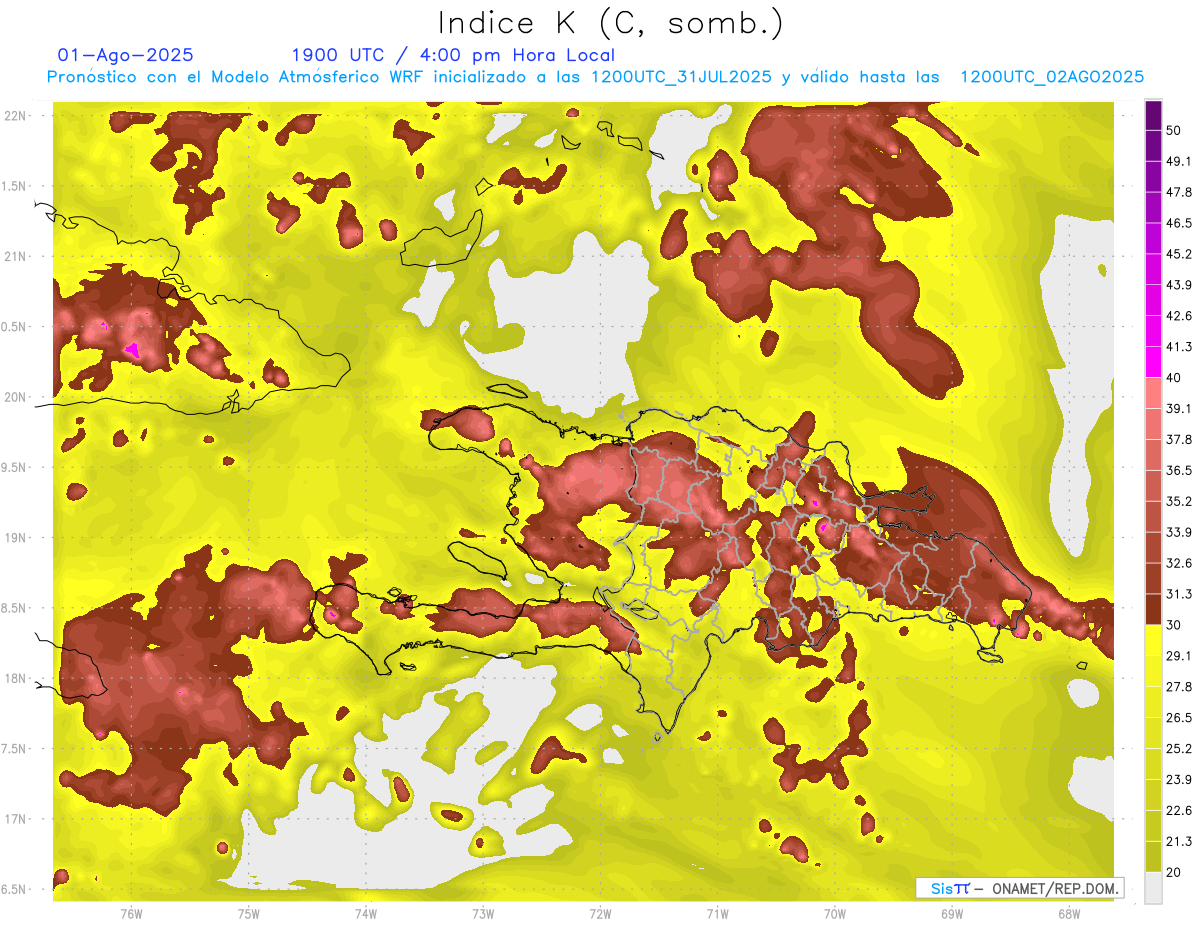Click the color scale value 25.2
The width and height of the screenshot is (1200, 927).
click(1179, 749)
